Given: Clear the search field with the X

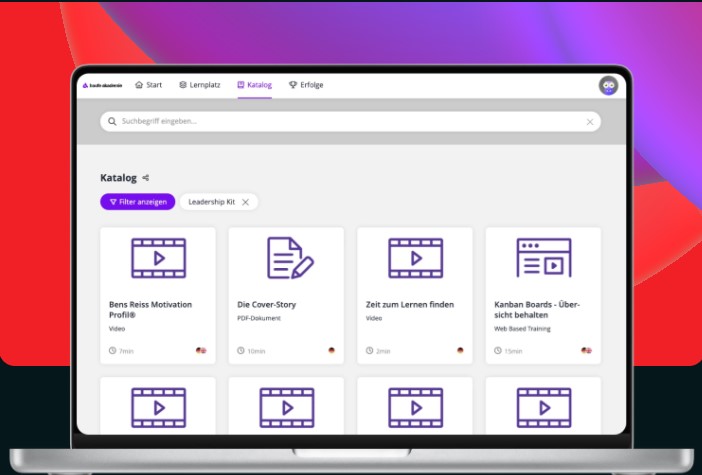Looking at the screenshot, I should (590, 121).
